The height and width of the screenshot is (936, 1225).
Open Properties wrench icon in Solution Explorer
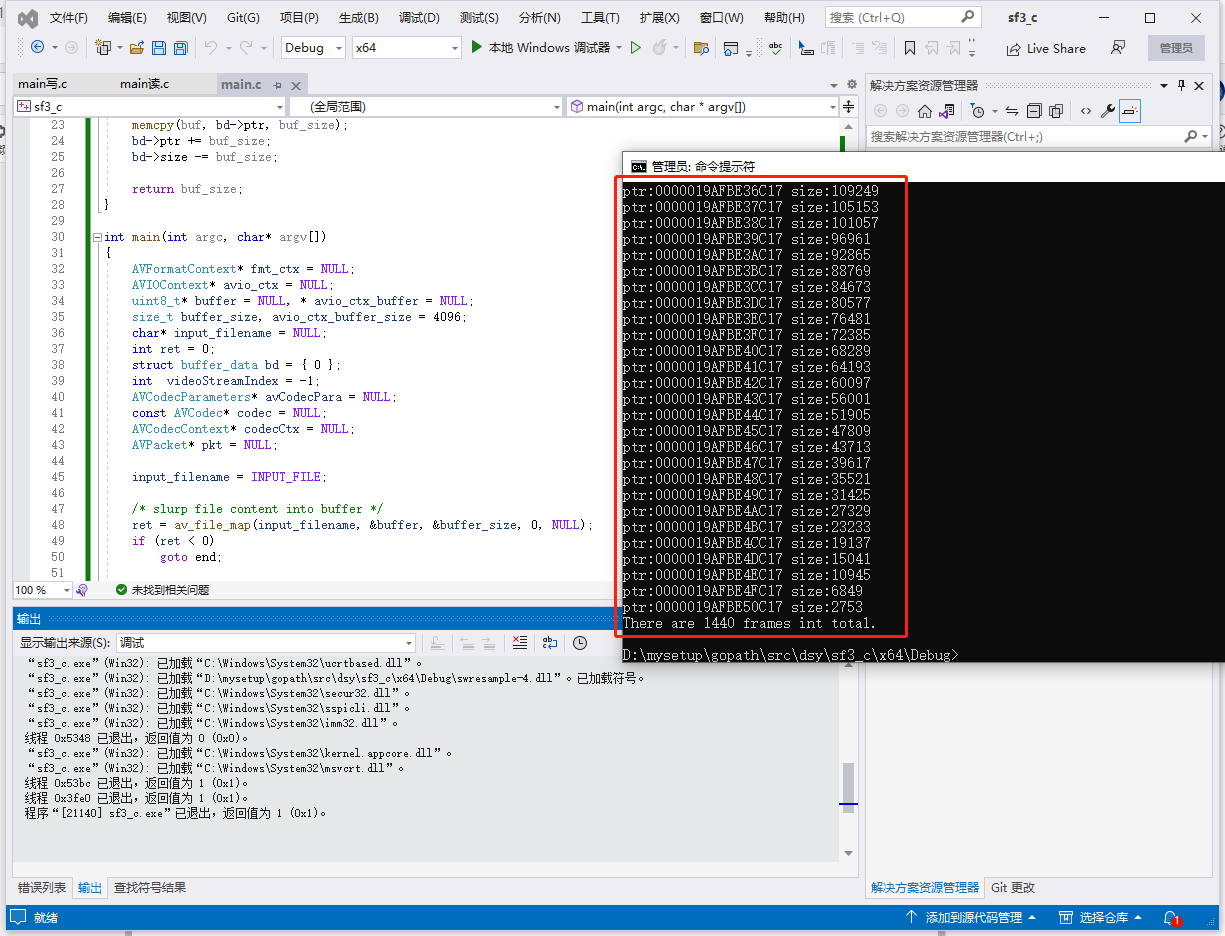[1107, 111]
